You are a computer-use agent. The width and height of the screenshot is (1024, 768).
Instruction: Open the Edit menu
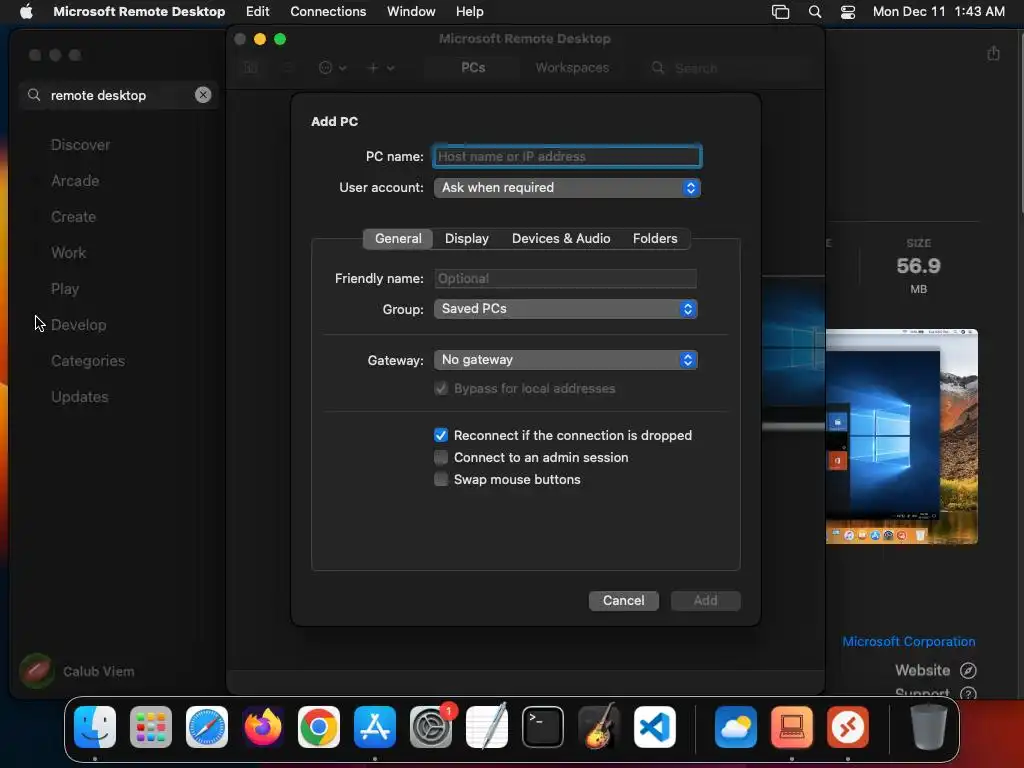coord(257,11)
